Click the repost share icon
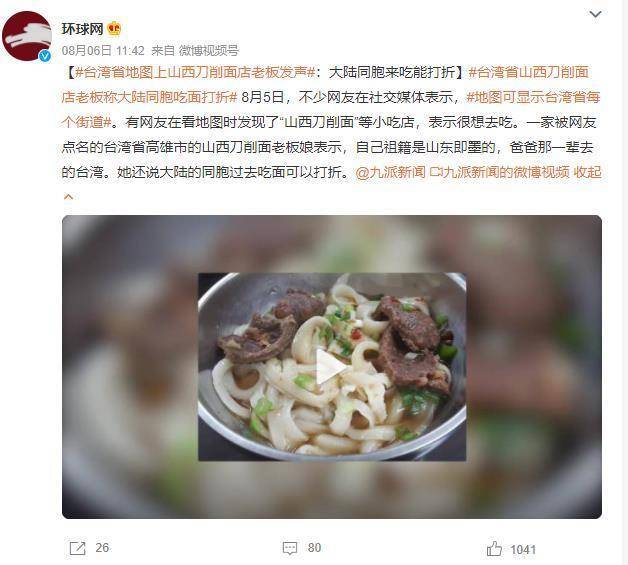 click(77, 548)
